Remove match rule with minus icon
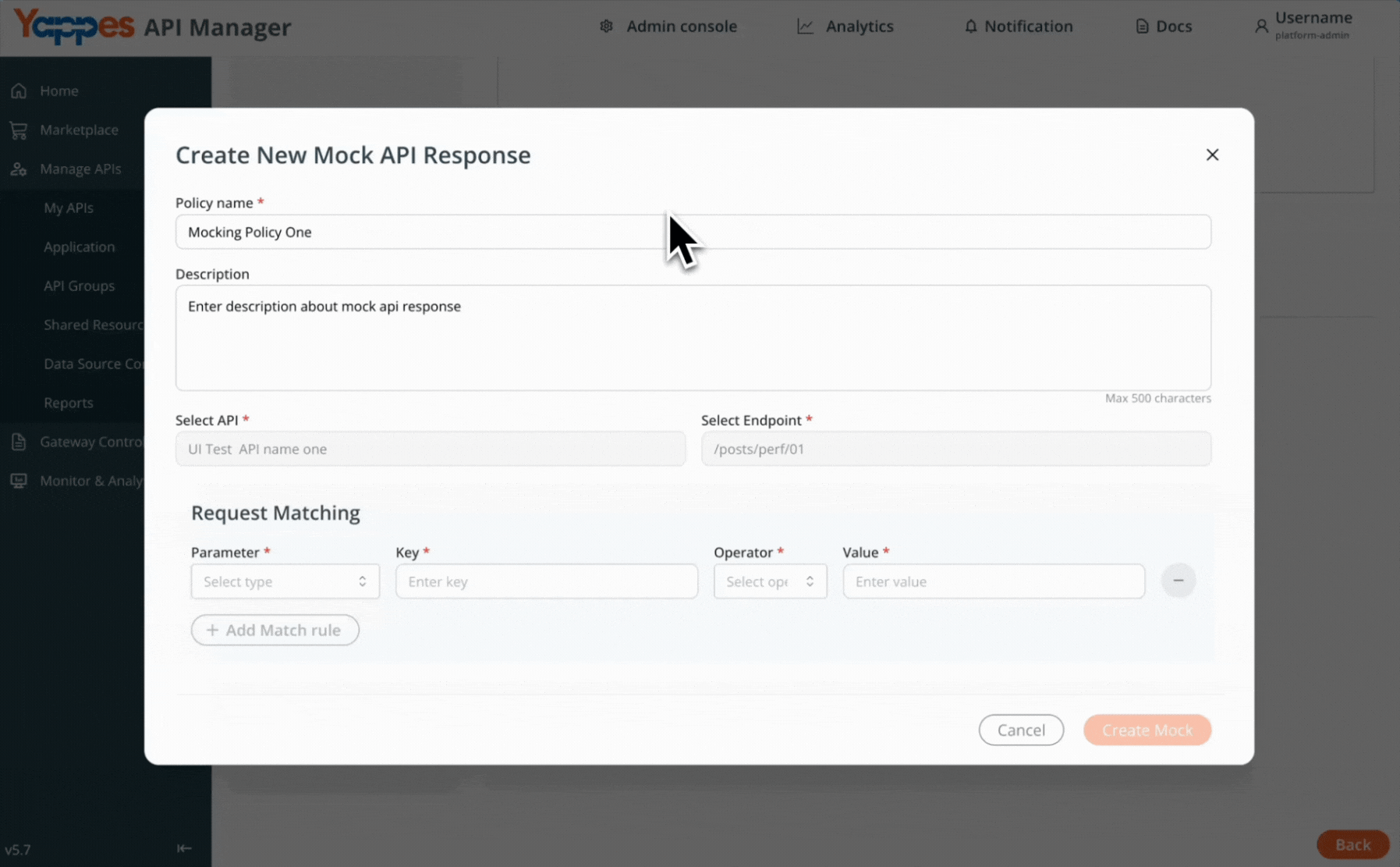1400x867 pixels. point(1178,581)
